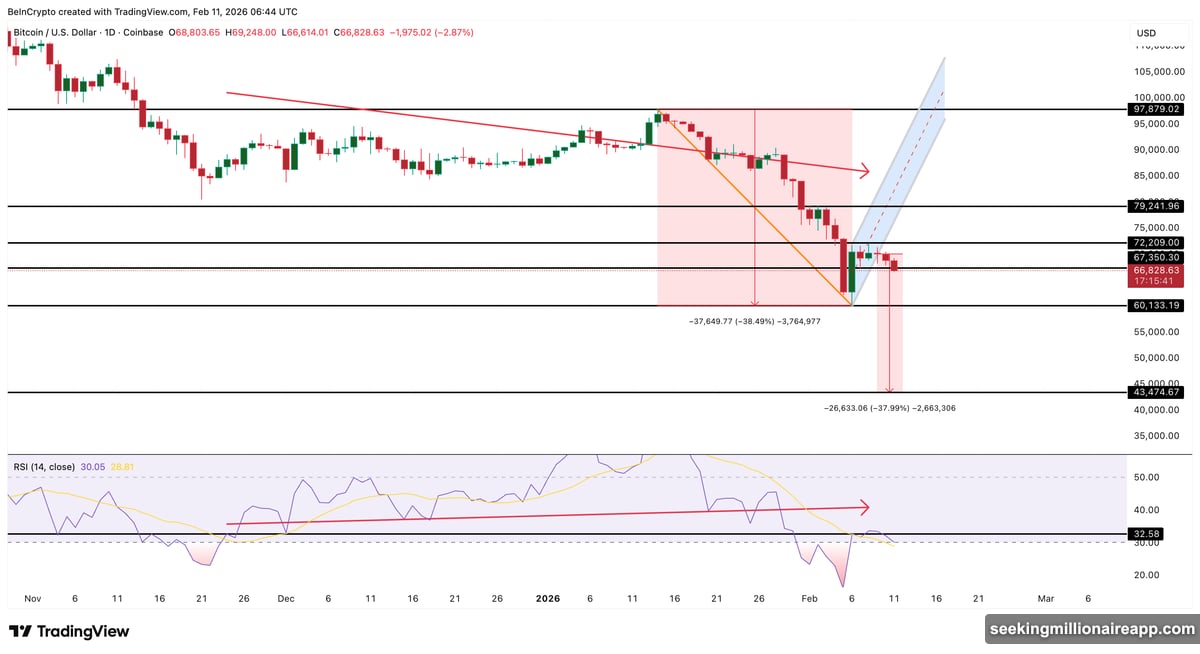Click the 60,133.19 support price label

click(1157, 306)
